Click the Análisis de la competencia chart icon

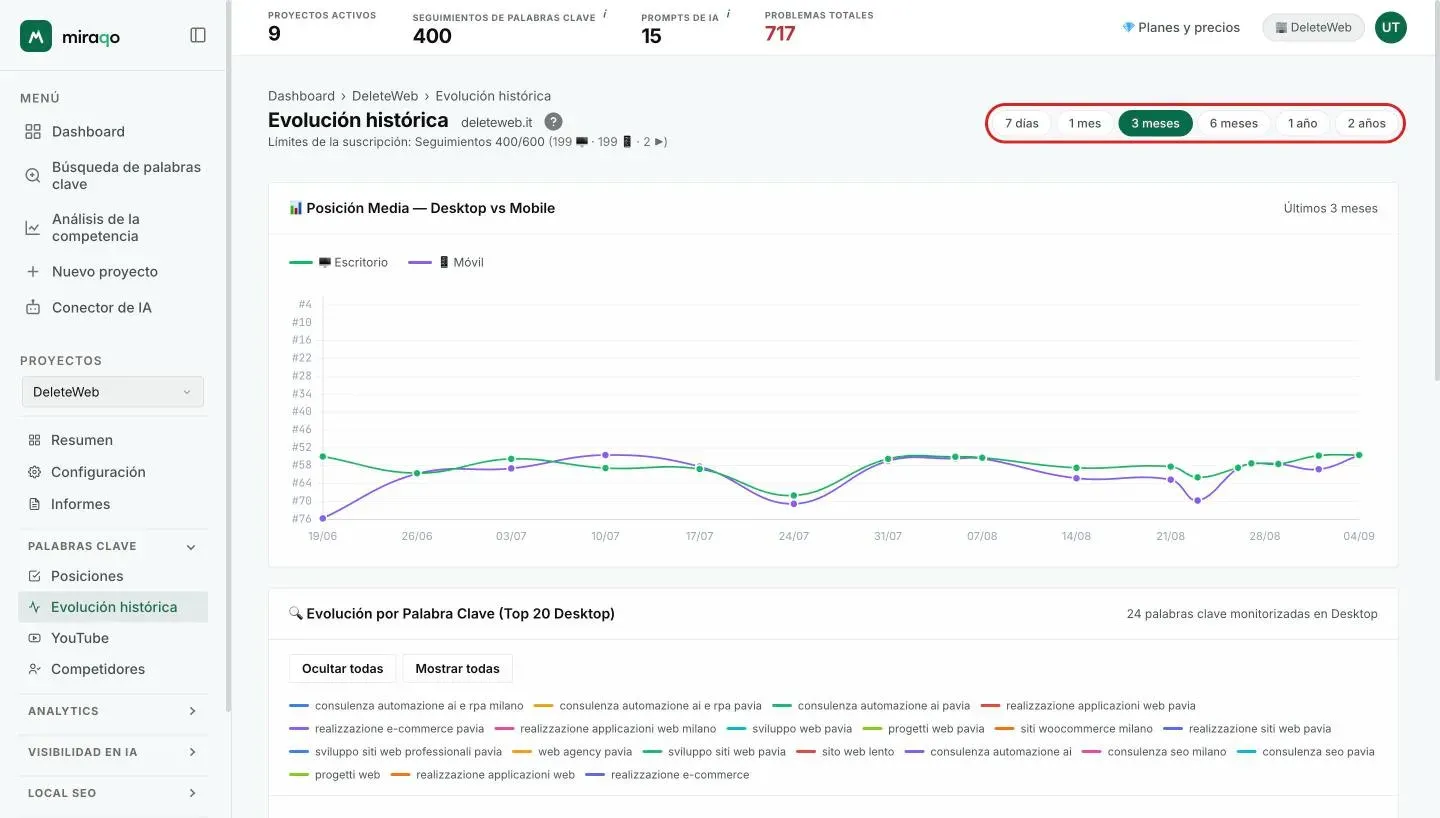click(x=33, y=227)
